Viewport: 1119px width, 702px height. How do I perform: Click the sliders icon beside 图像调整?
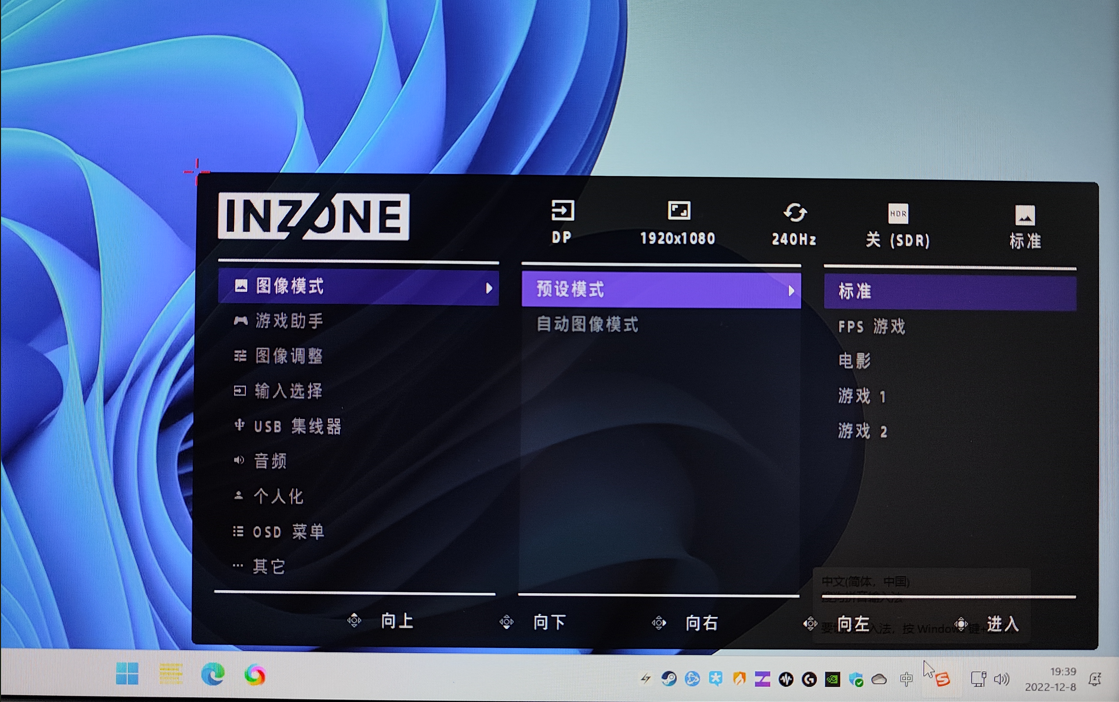(240, 356)
